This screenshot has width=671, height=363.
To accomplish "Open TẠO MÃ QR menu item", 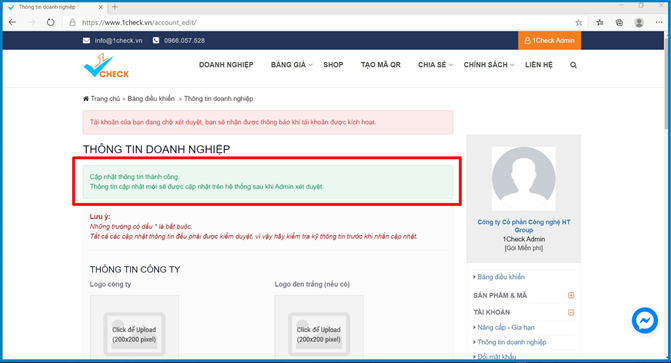I will coord(380,65).
